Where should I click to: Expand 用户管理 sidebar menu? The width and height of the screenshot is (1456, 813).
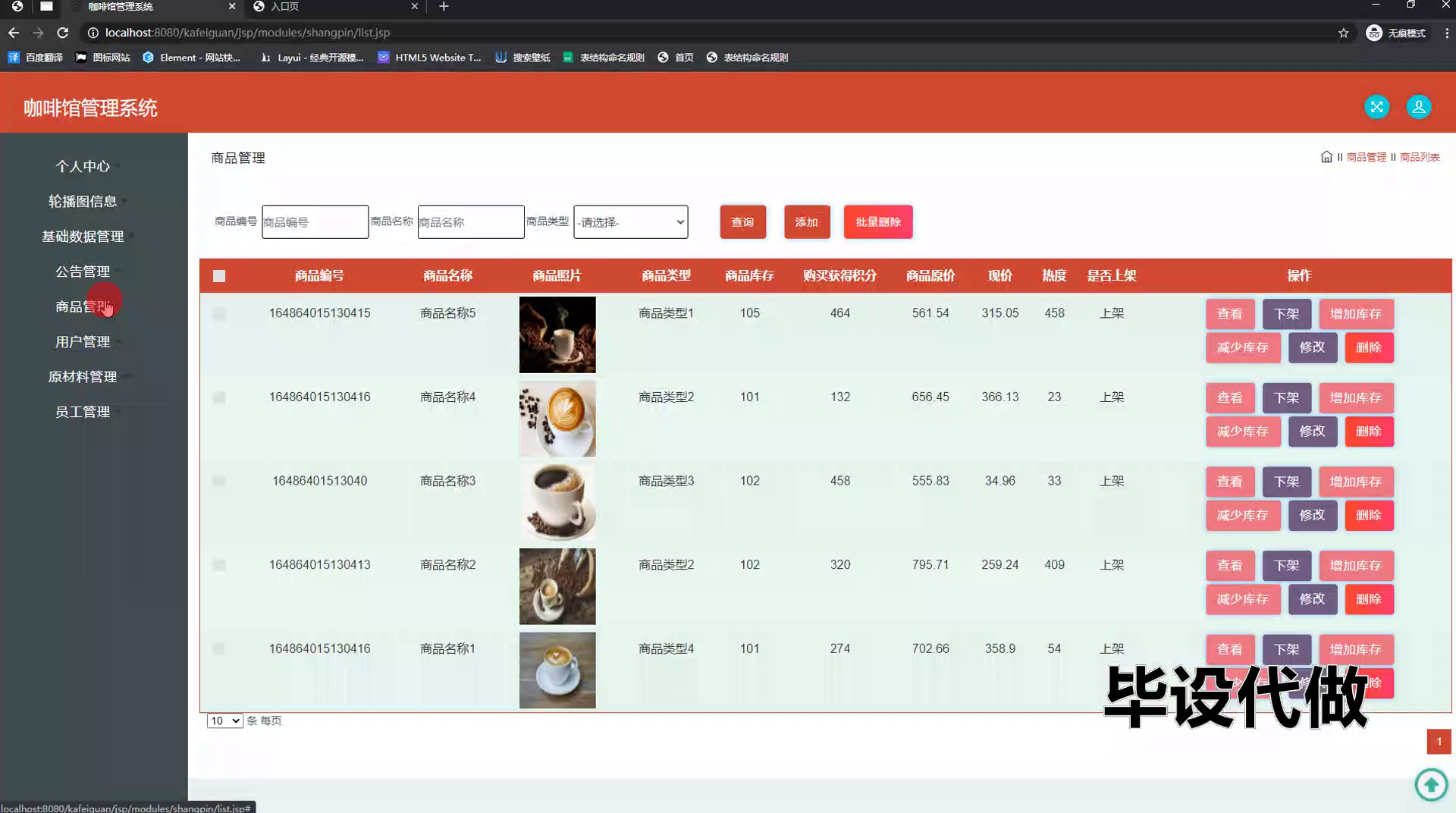coord(83,342)
